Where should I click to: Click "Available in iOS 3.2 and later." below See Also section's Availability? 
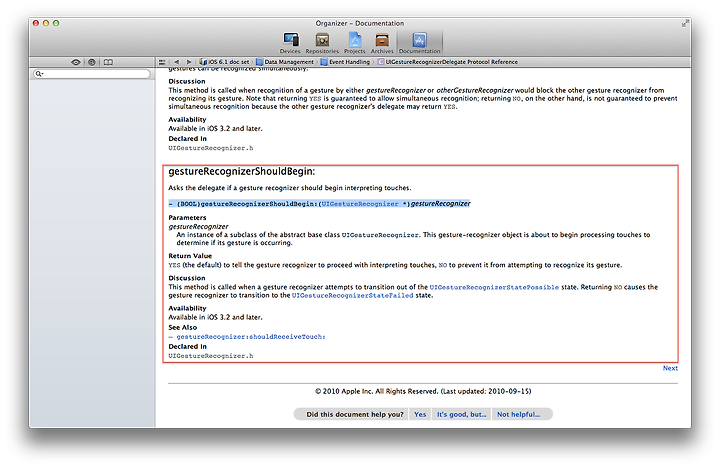click(x=215, y=317)
